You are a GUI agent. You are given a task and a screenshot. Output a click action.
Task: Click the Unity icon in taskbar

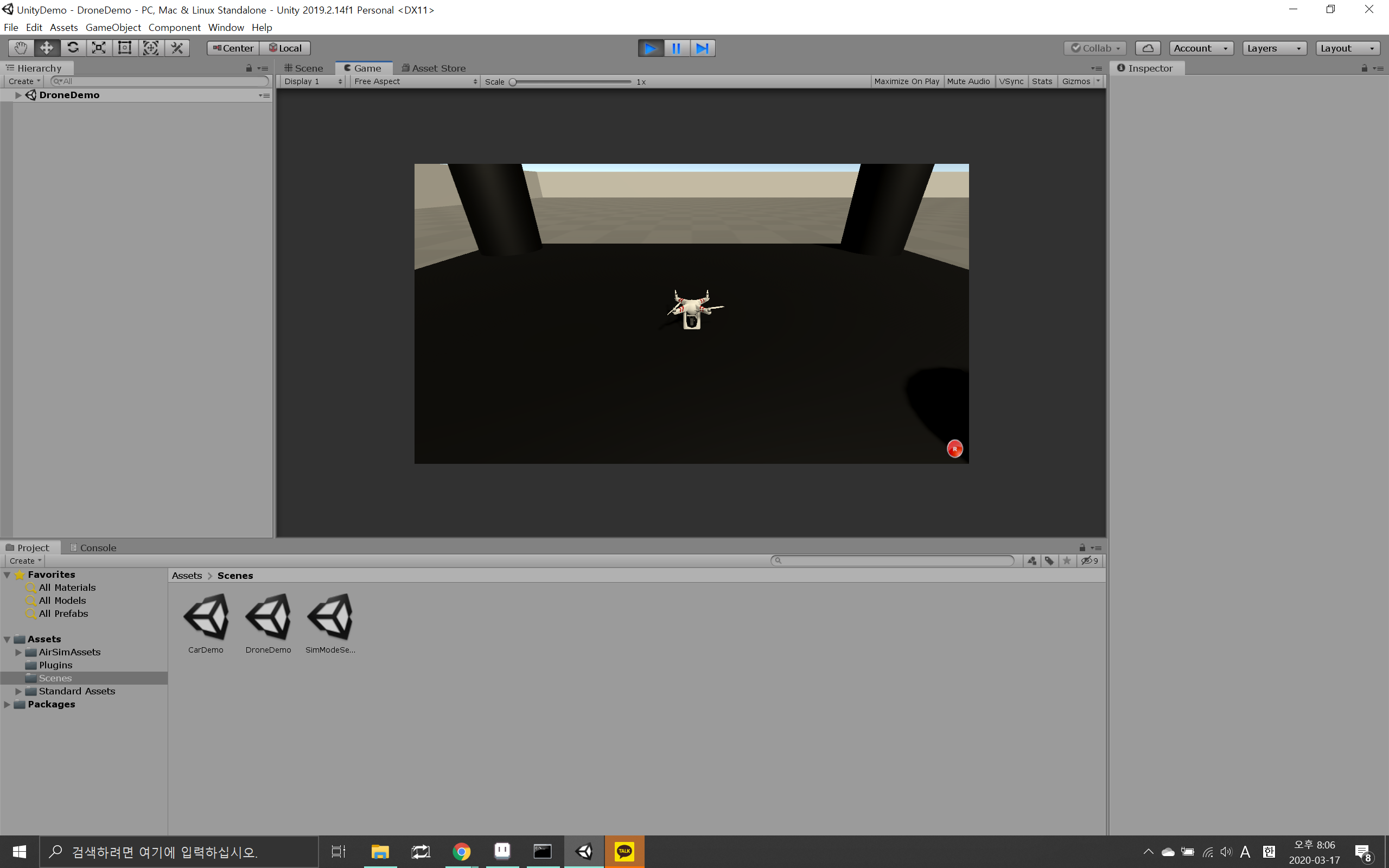click(584, 851)
